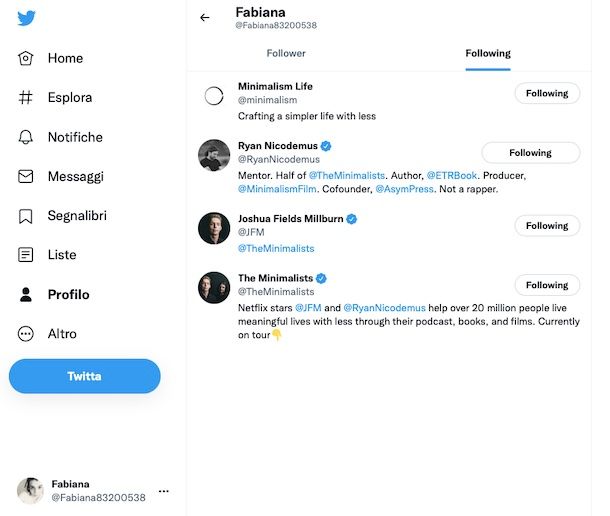Open the Home icon in sidebar
610x516 pixels.
(x=26, y=58)
